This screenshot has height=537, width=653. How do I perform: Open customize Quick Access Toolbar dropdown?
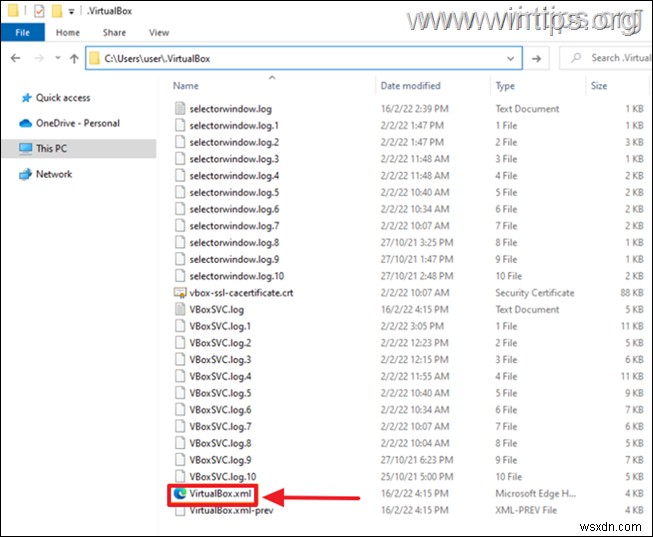(x=71, y=12)
